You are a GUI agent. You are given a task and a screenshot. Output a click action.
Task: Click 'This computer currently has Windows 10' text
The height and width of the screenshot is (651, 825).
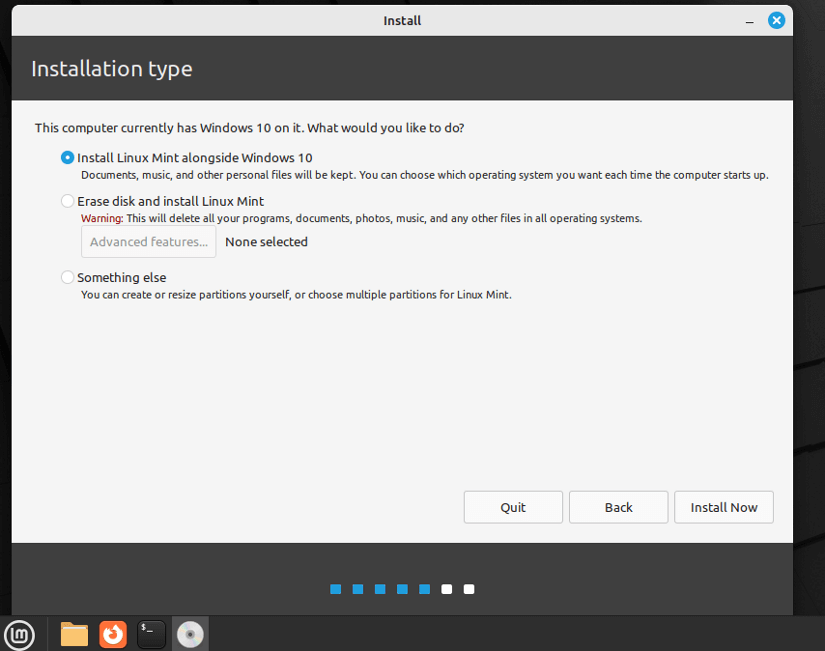point(249,128)
